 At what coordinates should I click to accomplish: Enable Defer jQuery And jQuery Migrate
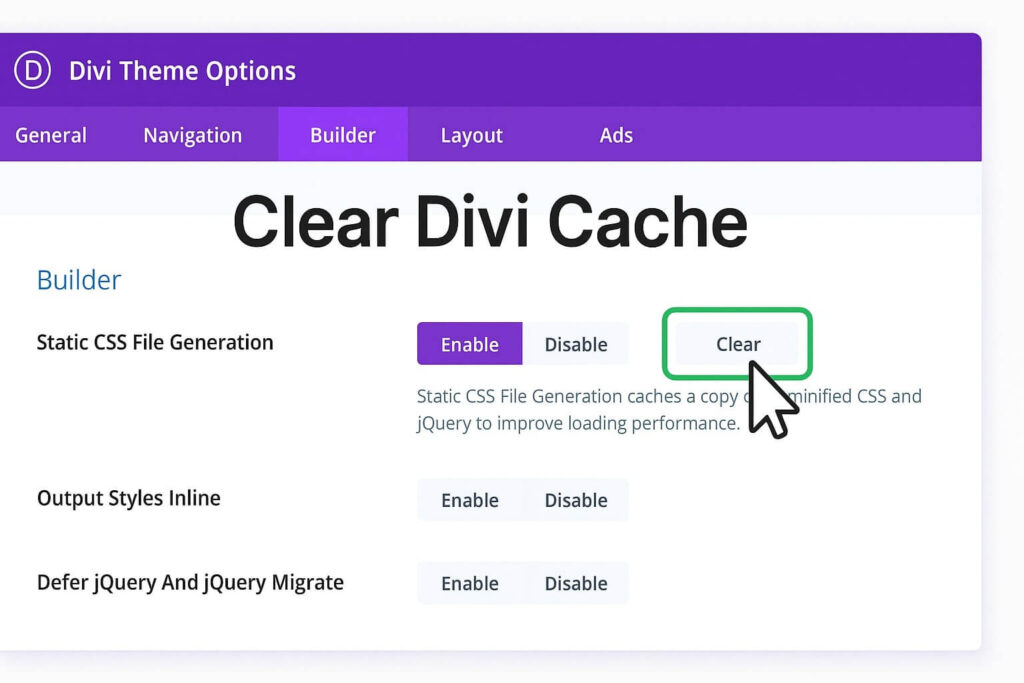pyautogui.click(x=469, y=583)
